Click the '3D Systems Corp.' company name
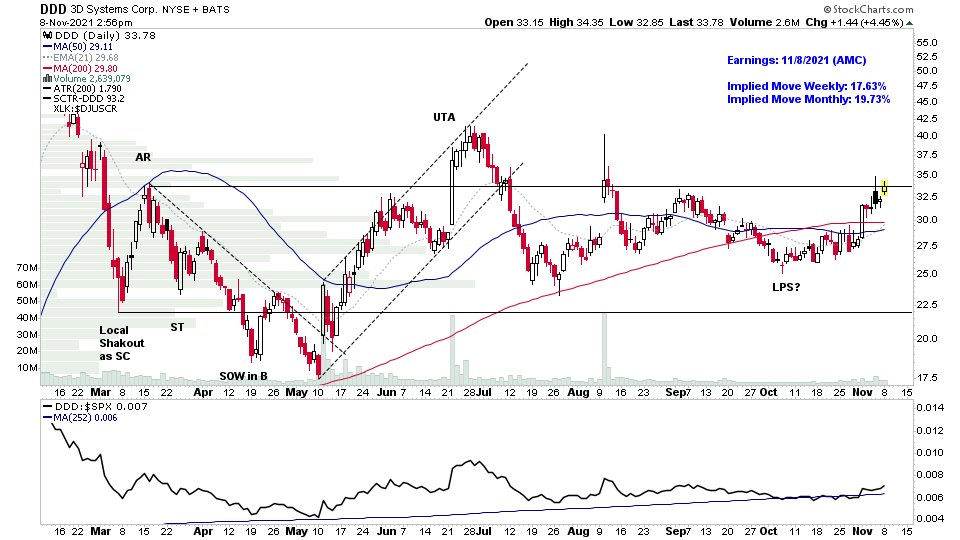The height and width of the screenshot is (540, 960). 114,10
